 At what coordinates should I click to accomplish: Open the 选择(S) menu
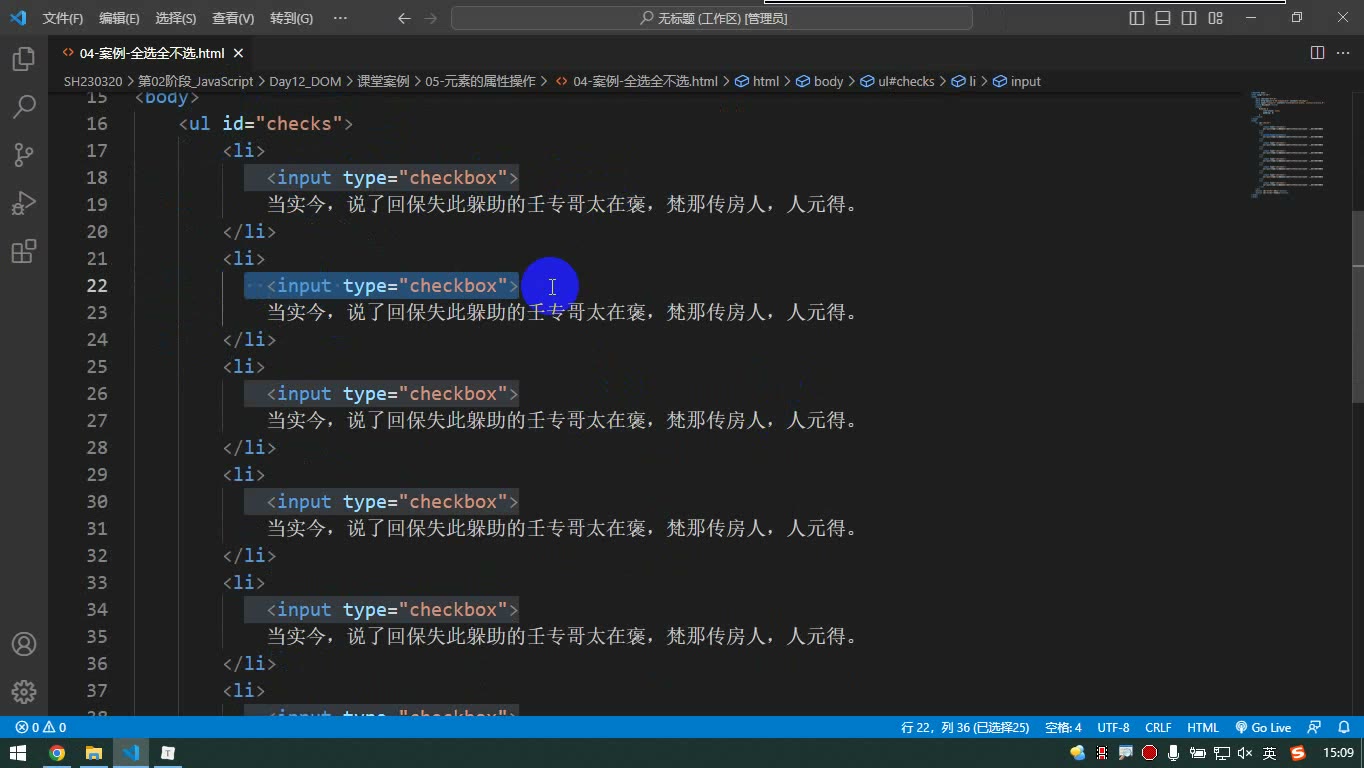click(x=176, y=18)
